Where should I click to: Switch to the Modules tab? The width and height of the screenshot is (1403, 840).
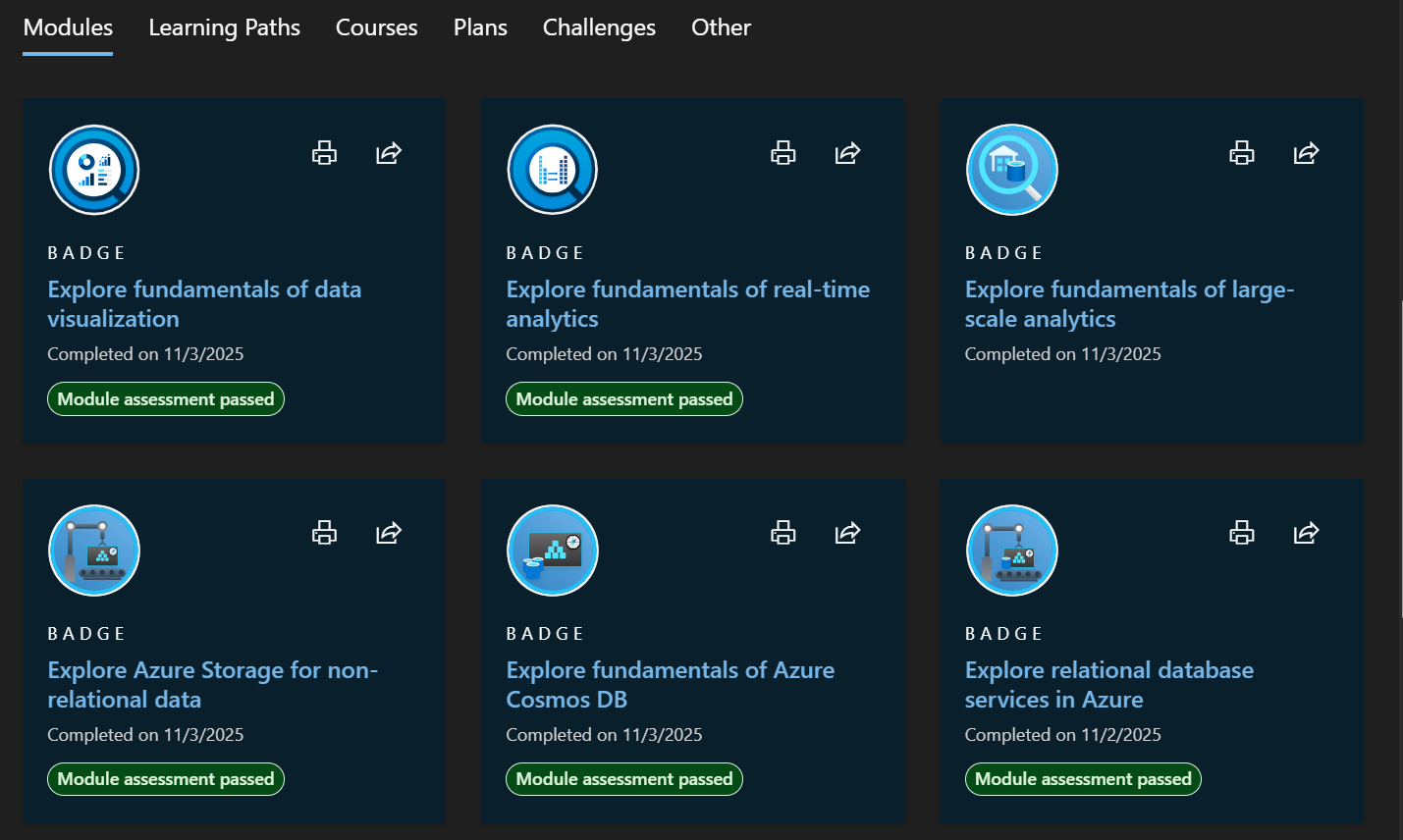tap(68, 27)
